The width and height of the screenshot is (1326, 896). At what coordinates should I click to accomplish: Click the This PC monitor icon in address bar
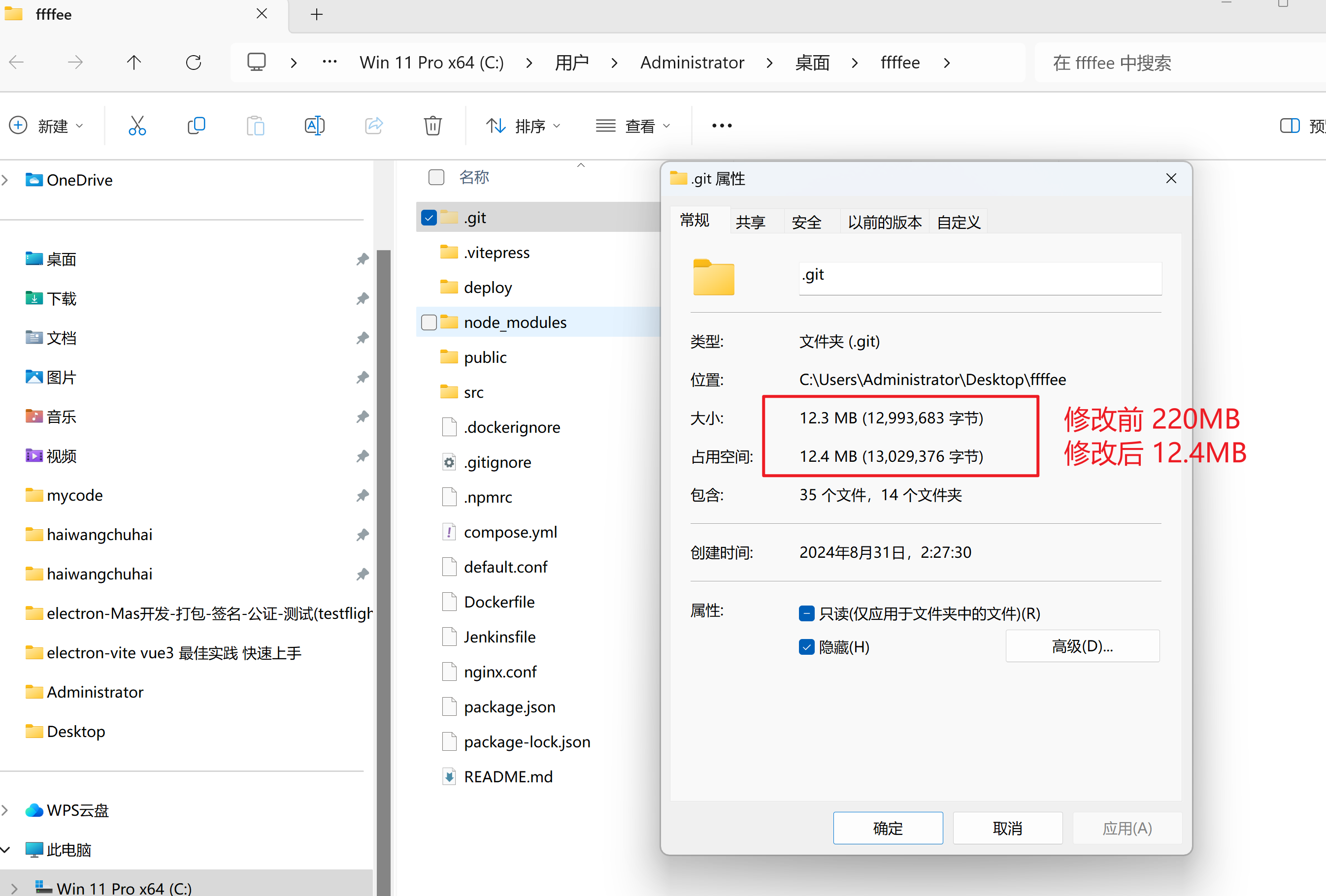coord(257,62)
